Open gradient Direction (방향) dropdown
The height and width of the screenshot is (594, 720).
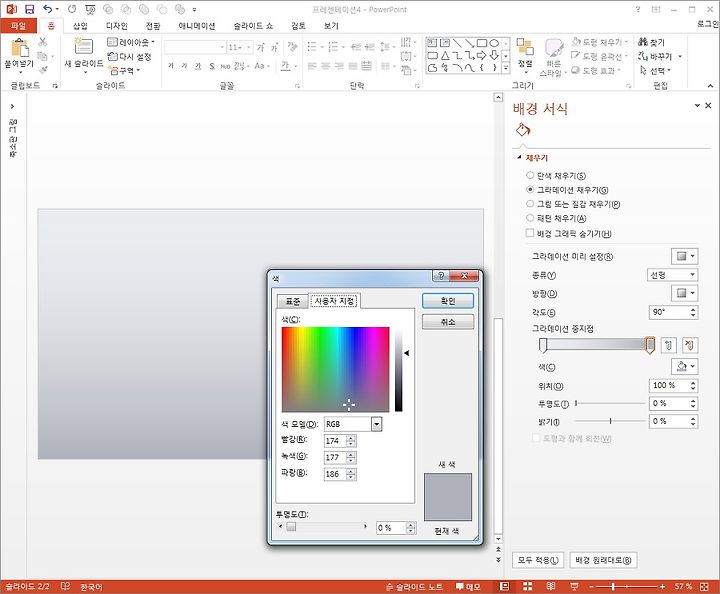click(685, 293)
